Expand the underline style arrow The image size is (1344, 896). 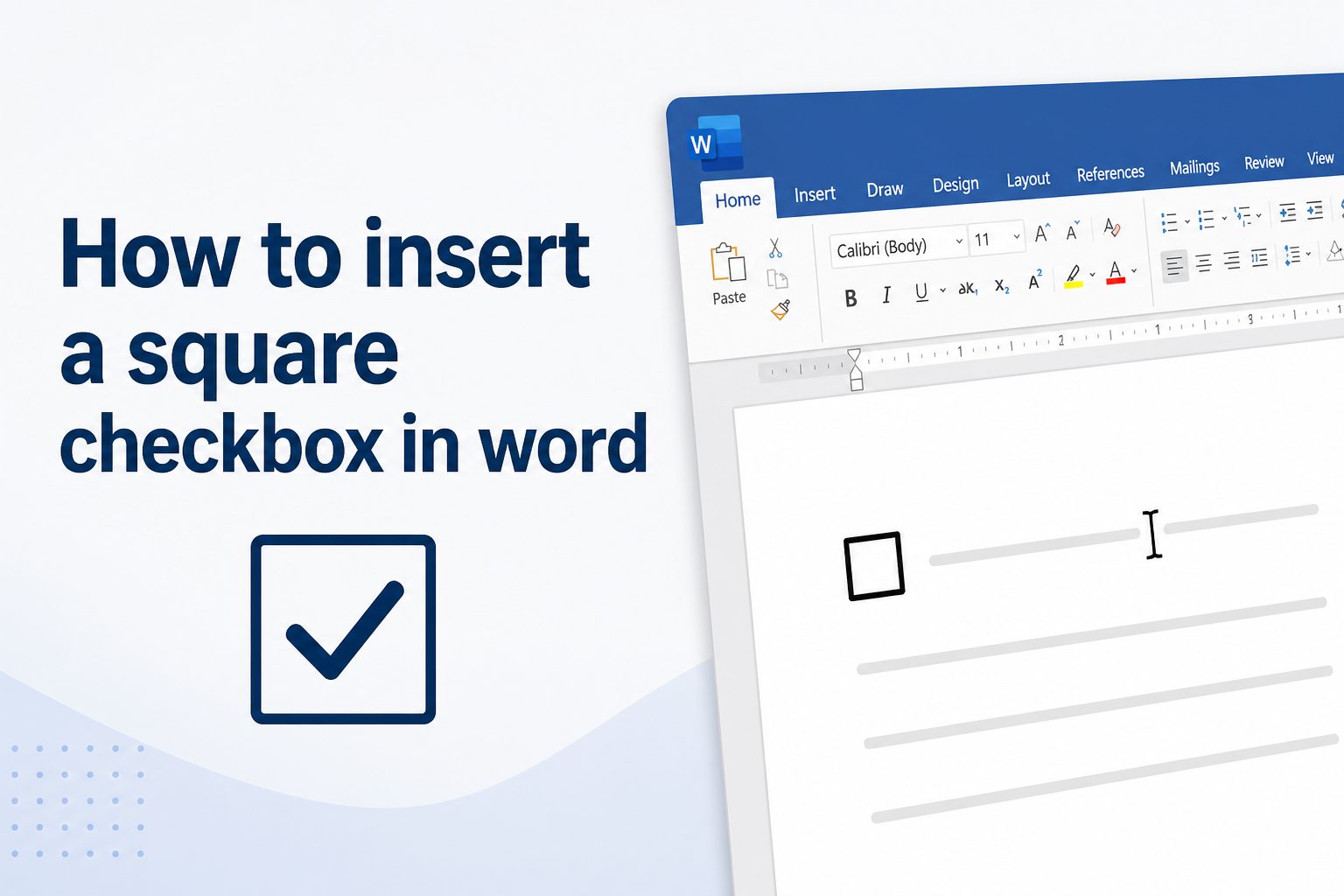[x=942, y=290]
